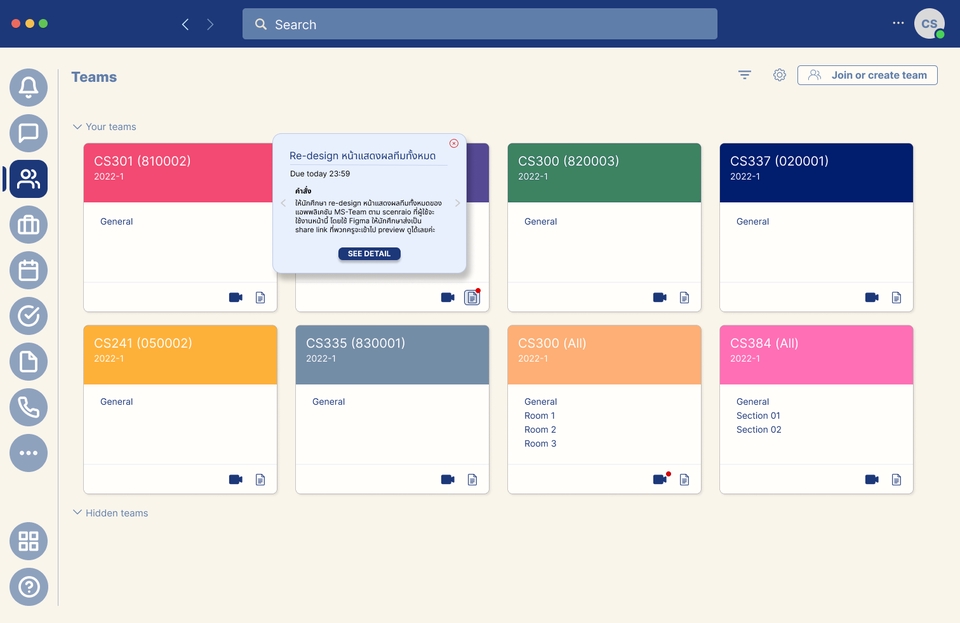
Task: Open the CS337 (020001) navy team header
Action: tap(816, 173)
